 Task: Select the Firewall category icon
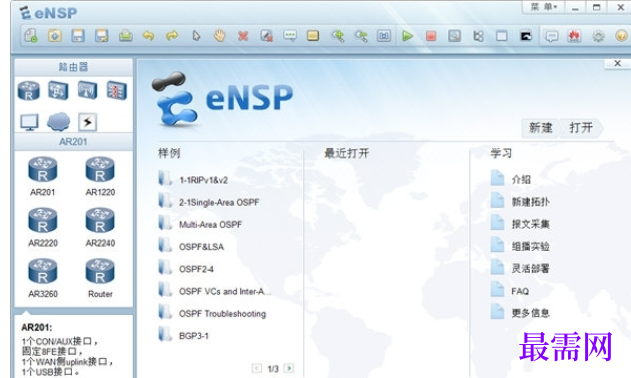[x=117, y=90]
